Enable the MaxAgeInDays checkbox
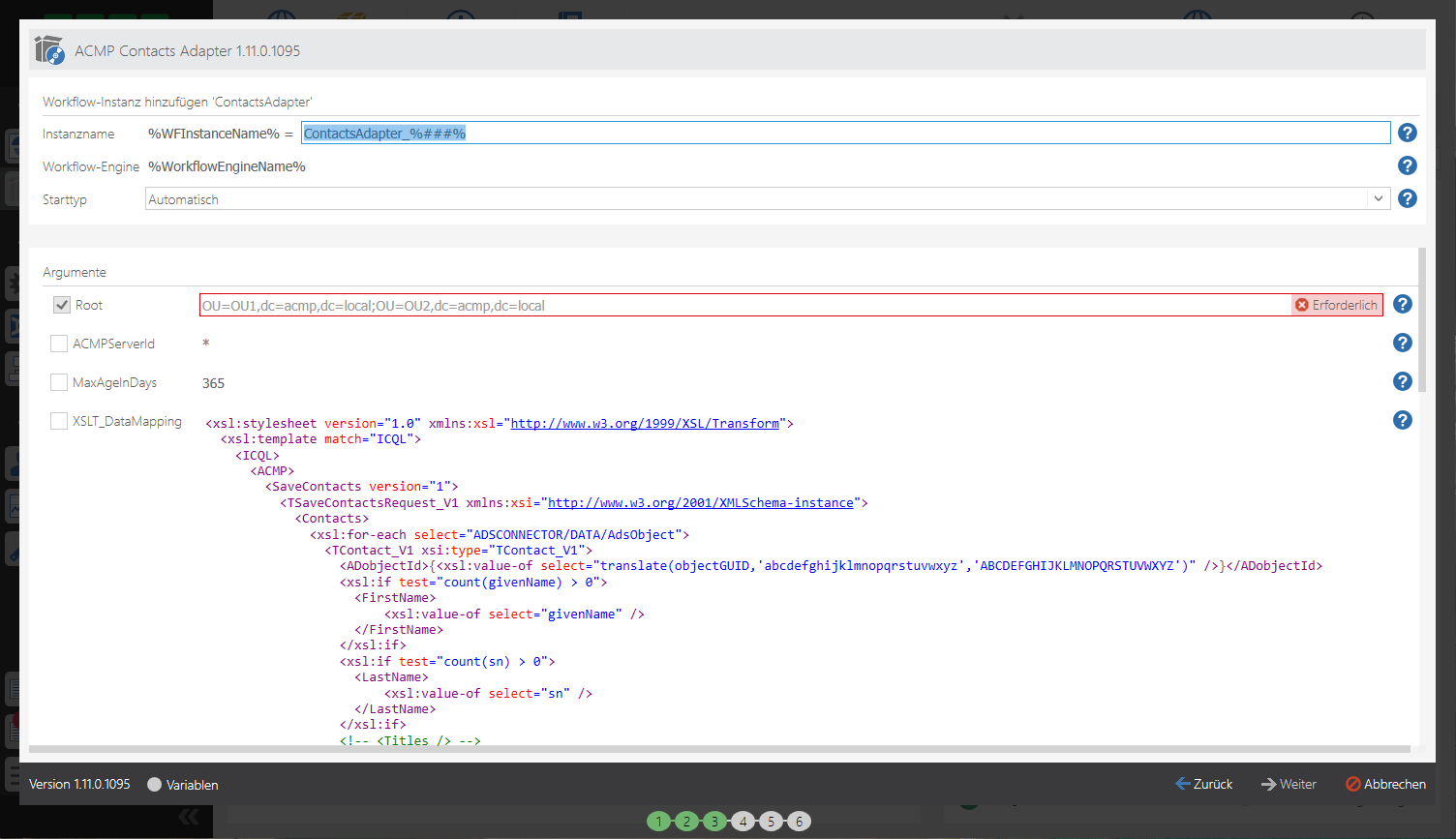 pos(59,382)
